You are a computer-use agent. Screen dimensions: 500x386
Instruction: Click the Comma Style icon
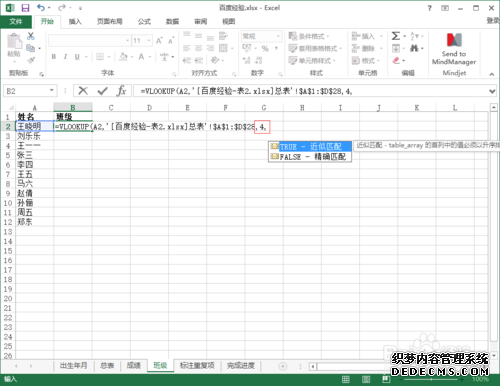tap(276, 49)
